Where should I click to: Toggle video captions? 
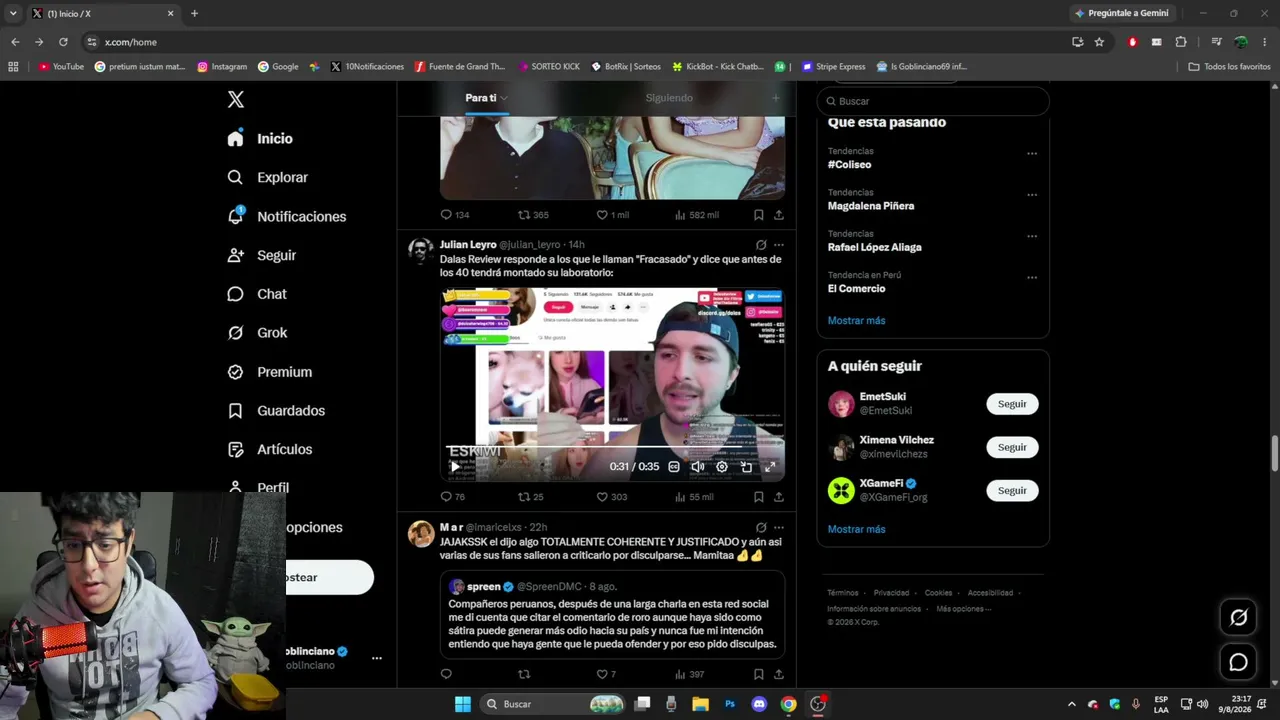point(674,467)
